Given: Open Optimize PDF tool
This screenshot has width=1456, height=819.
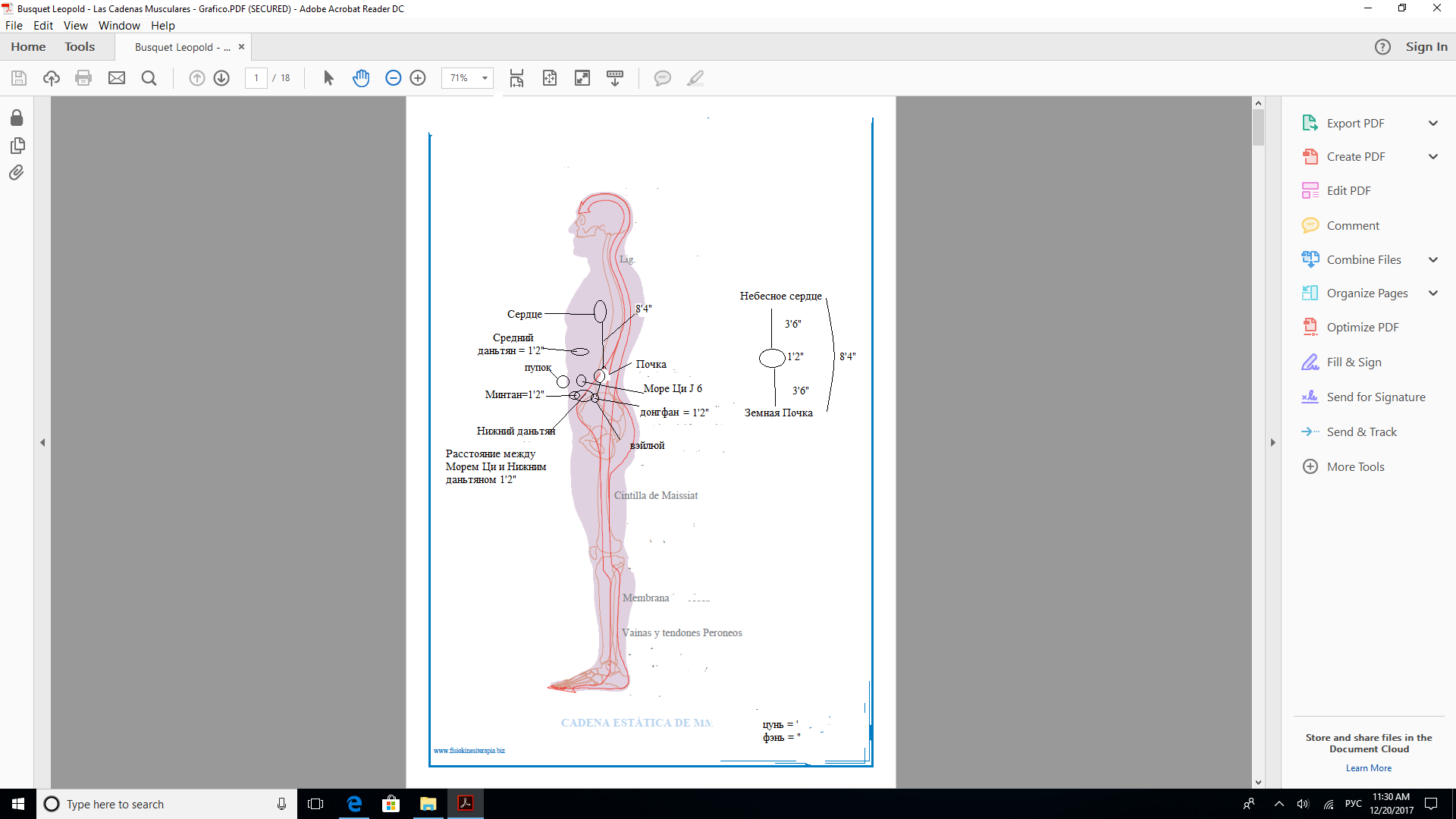Looking at the screenshot, I should [x=1350, y=328].
